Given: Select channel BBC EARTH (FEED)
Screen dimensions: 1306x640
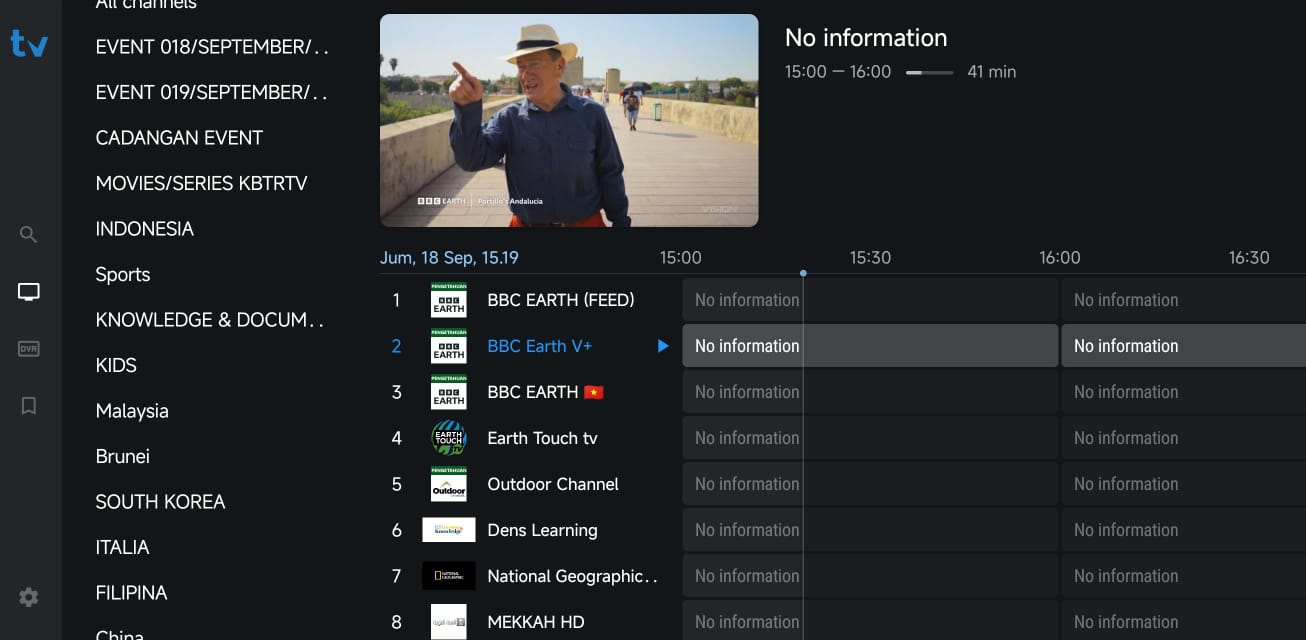Looking at the screenshot, I should tap(561, 300).
